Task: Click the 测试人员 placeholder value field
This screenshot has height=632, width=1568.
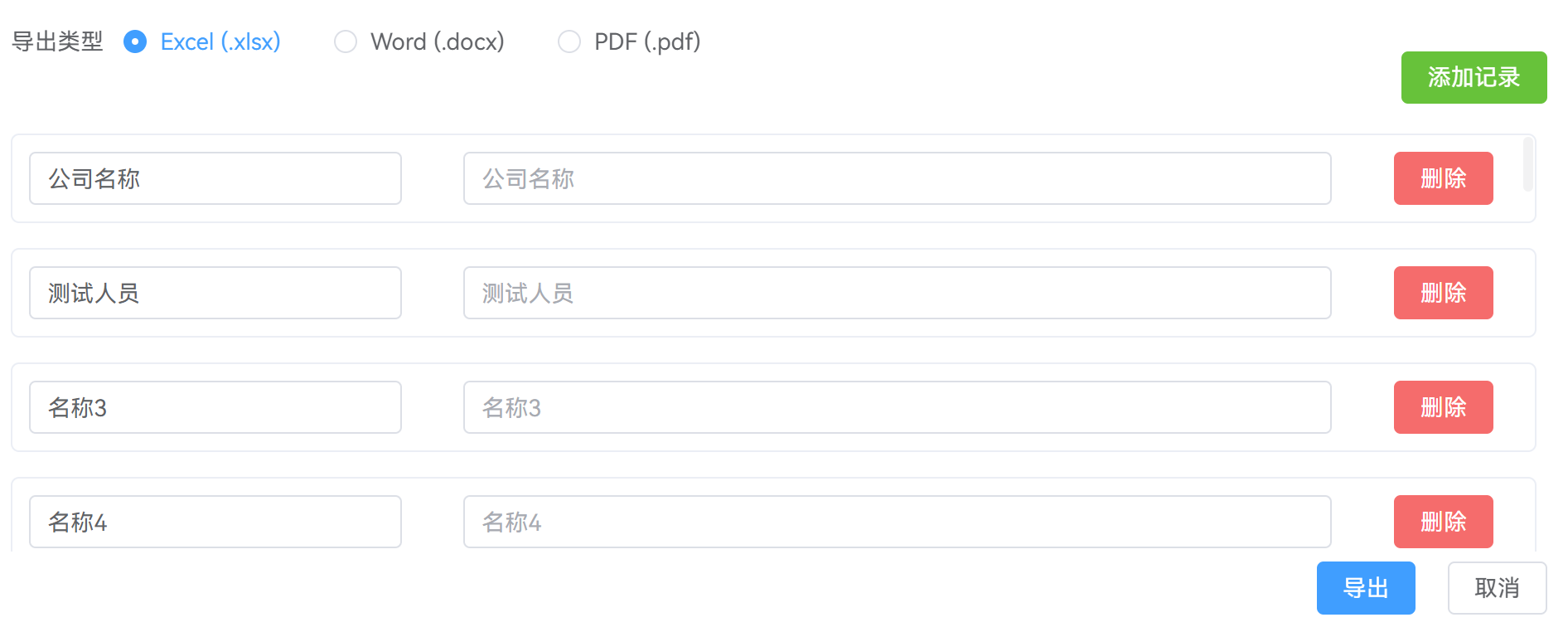Action: 897,293
